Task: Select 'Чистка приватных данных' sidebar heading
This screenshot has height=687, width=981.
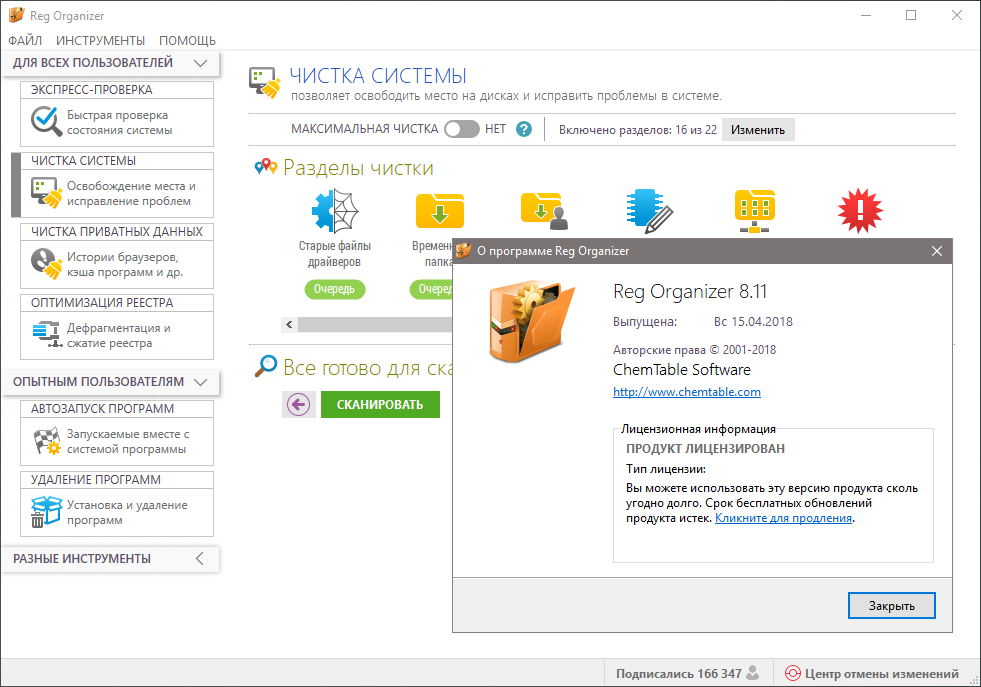Action: click(116, 232)
